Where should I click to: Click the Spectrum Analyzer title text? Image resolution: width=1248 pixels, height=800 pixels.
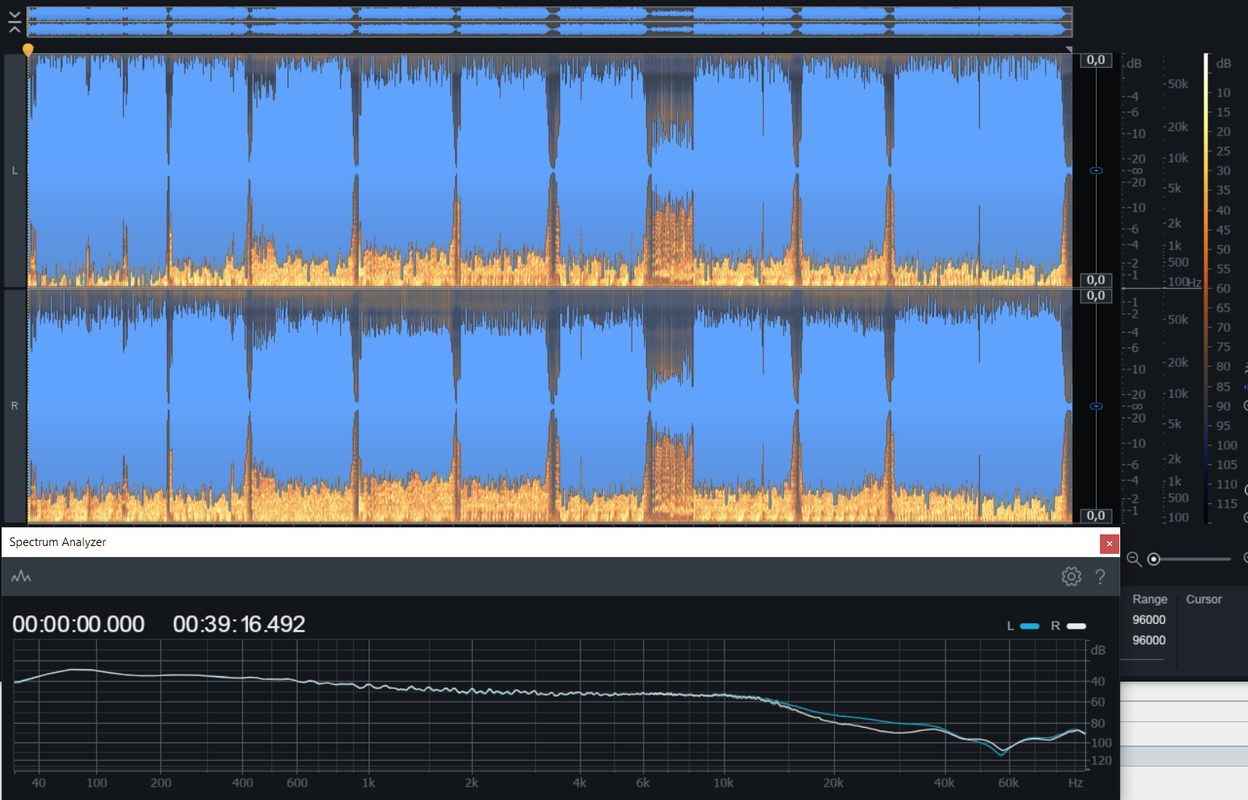pyautogui.click(x=58, y=542)
